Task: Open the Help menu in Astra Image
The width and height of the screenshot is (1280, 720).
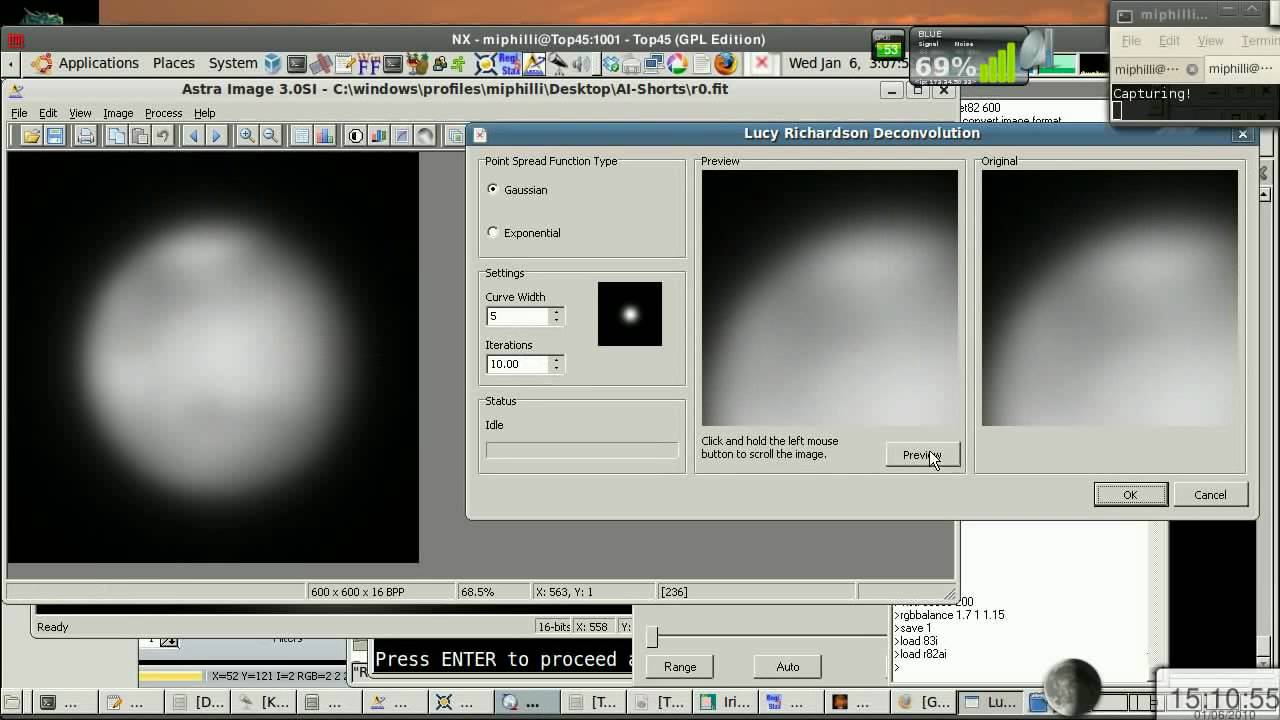Action: (x=204, y=113)
